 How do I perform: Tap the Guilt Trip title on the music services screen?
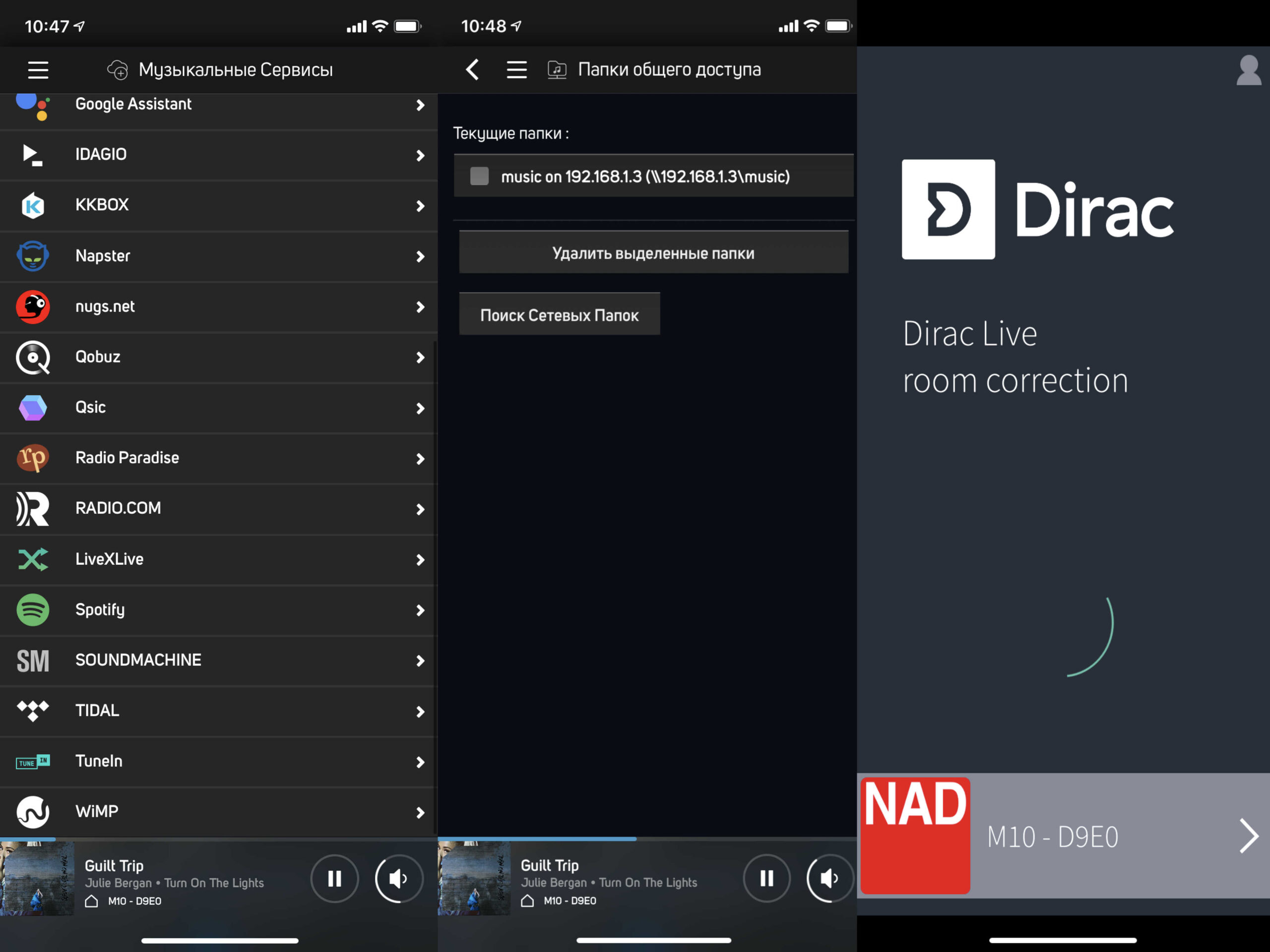point(114,865)
